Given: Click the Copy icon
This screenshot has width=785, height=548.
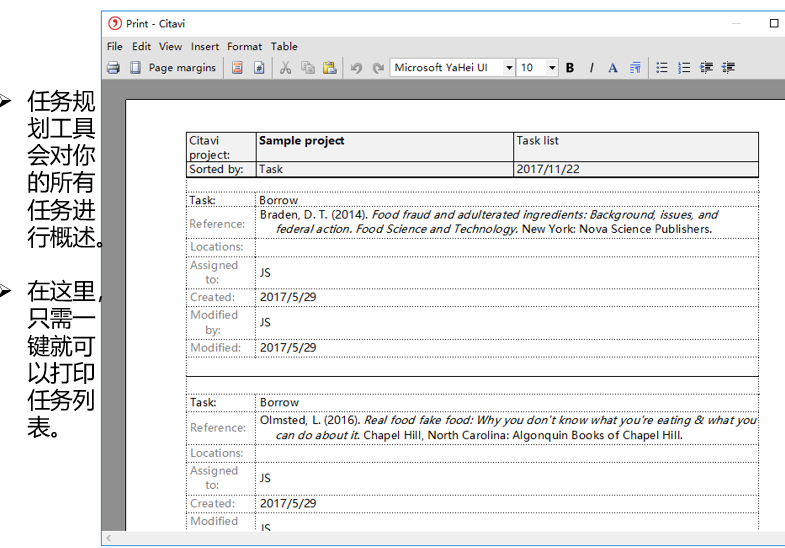Looking at the screenshot, I should pyautogui.click(x=308, y=68).
